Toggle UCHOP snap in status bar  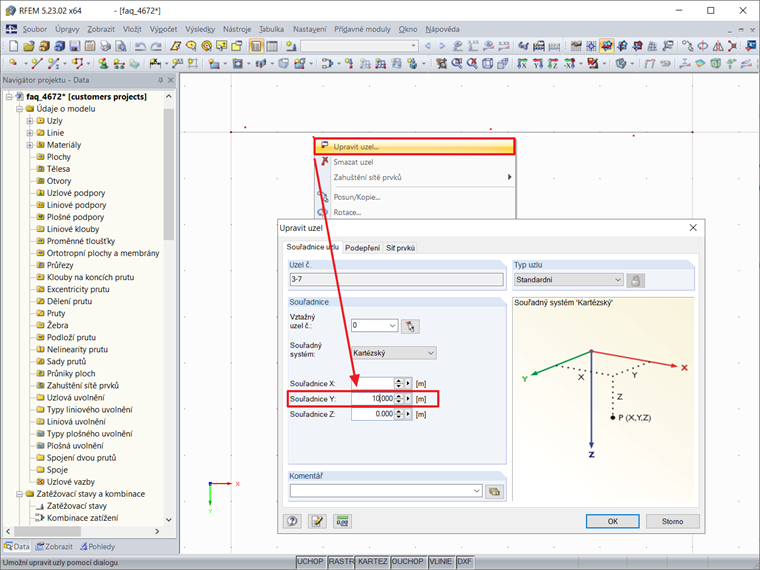[x=310, y=561]
